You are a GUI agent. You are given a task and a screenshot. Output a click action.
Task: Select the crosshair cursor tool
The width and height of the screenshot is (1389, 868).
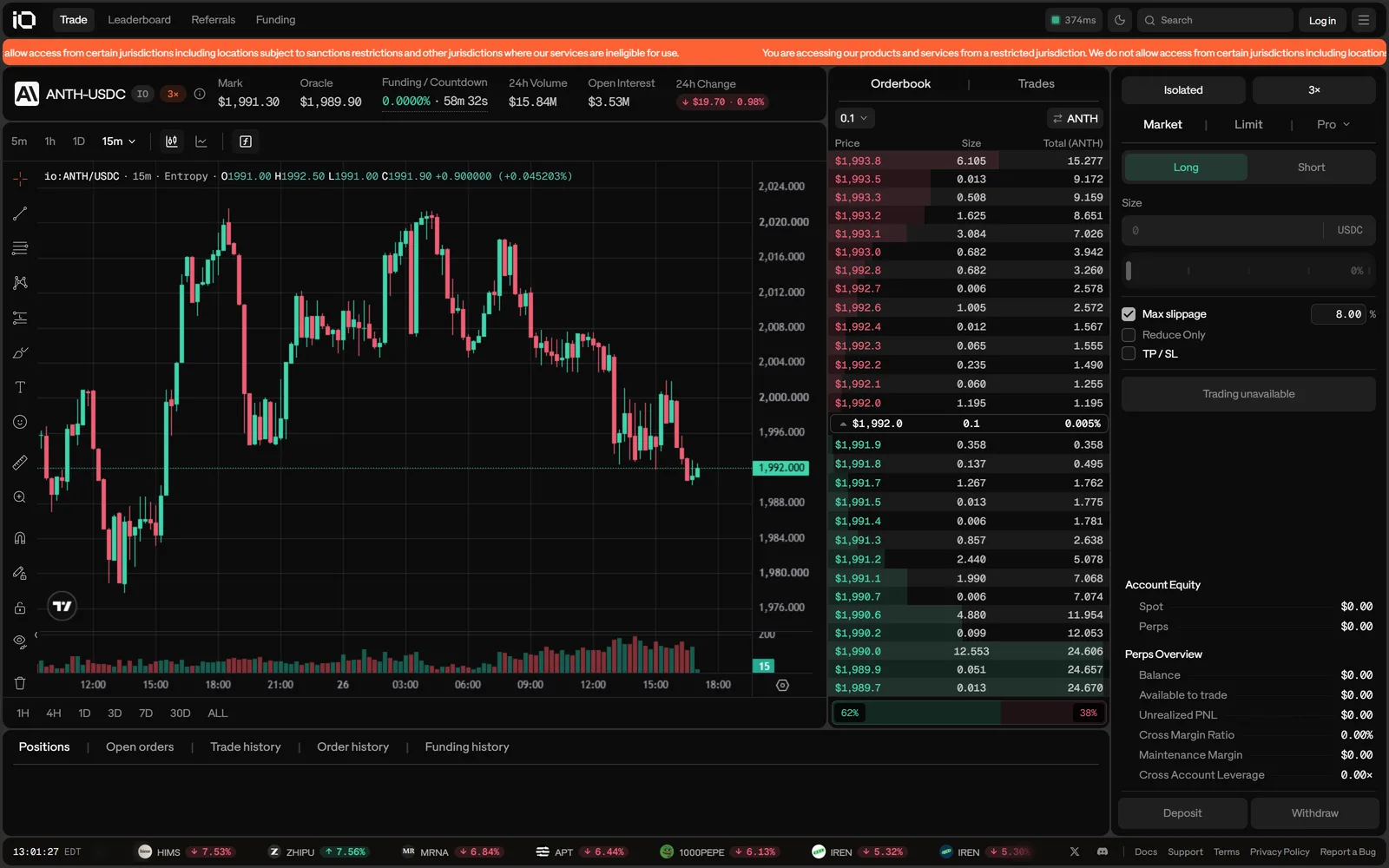tap(20, 179)
